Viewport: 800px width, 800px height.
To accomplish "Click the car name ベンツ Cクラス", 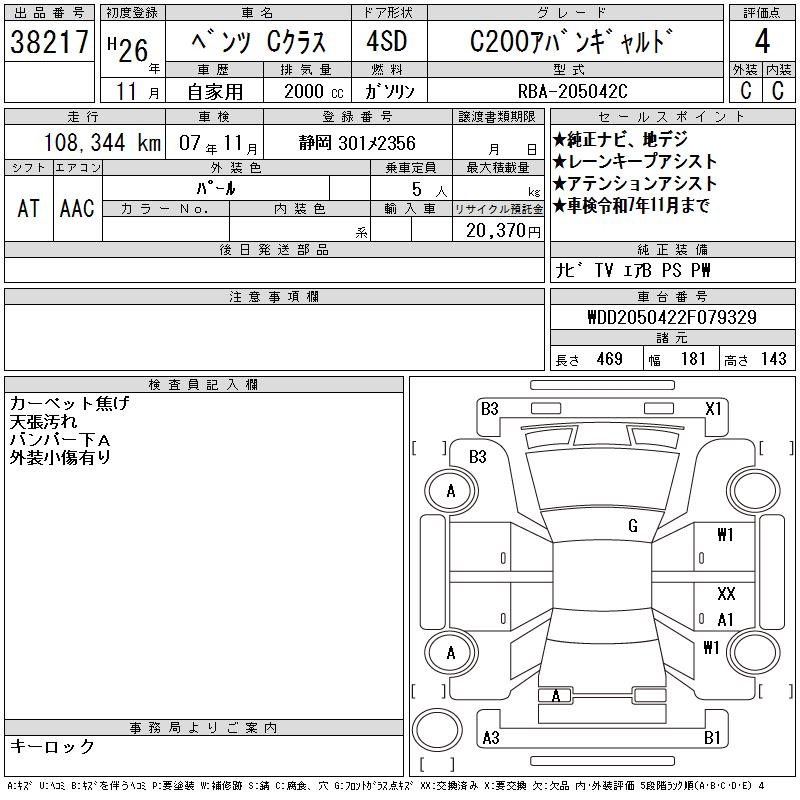I will pos(259,42).
